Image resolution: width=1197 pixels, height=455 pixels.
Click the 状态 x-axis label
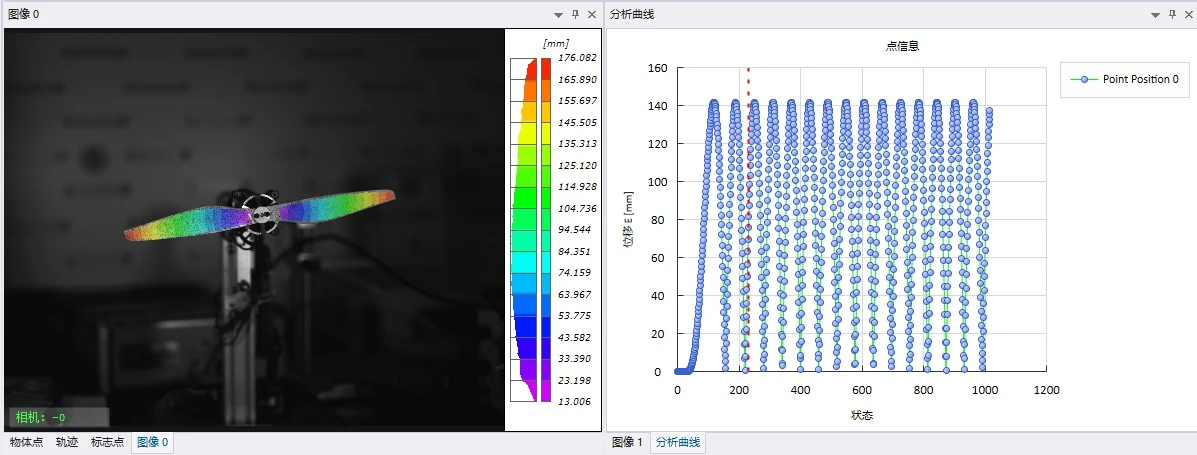click(x=861, y=415)
